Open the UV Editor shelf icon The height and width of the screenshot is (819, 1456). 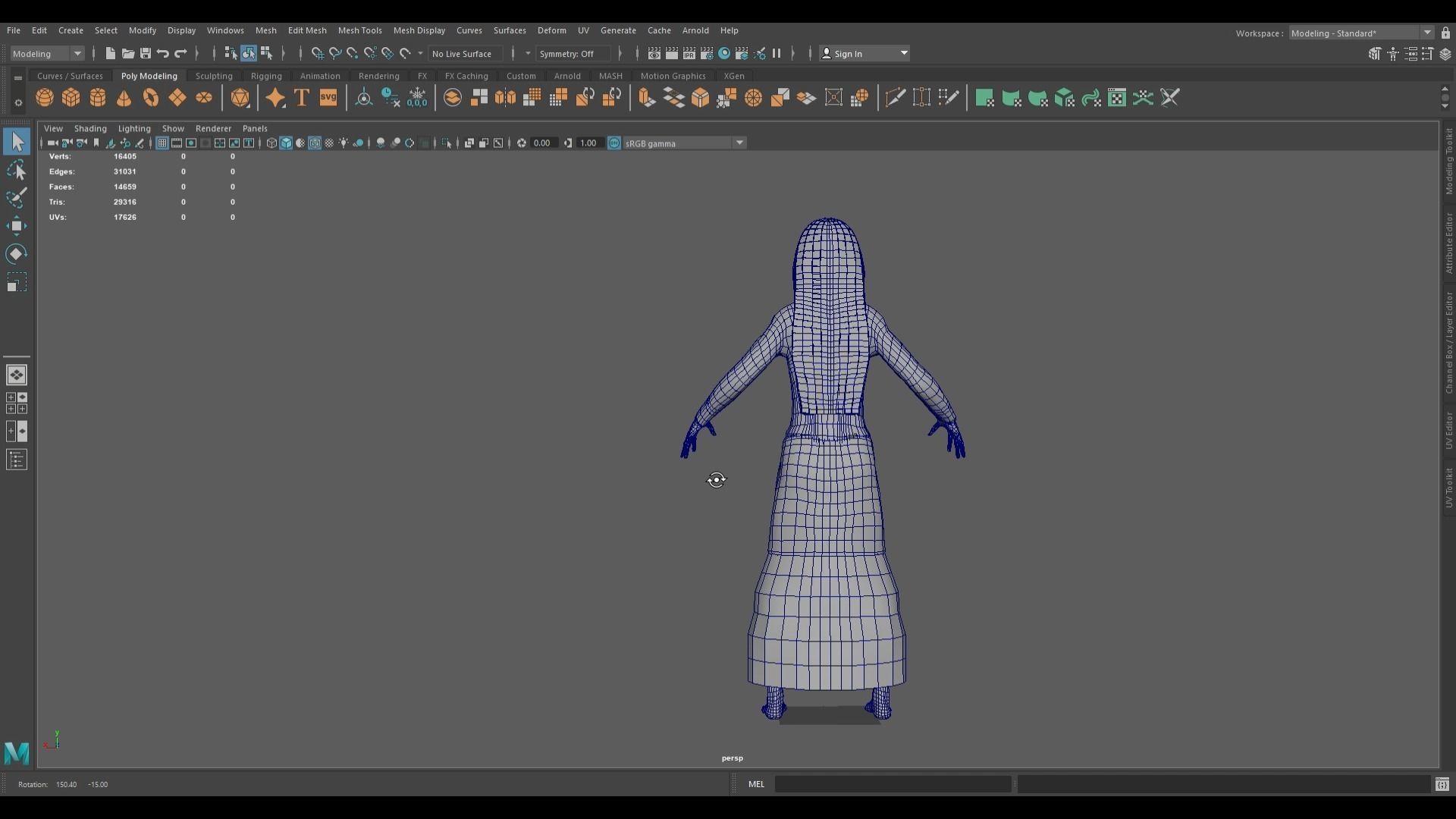[x=1117, y=98]
